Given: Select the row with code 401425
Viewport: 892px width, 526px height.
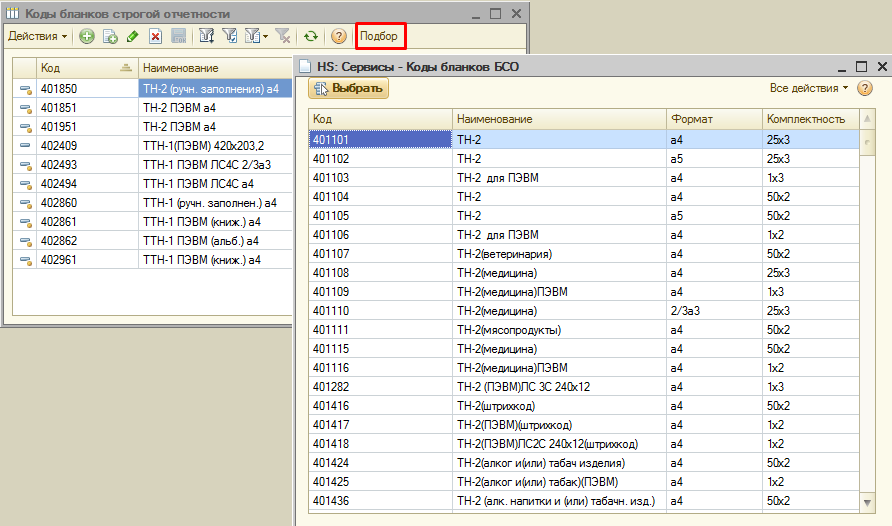Looking at the screenshot, I should point(584,482).
